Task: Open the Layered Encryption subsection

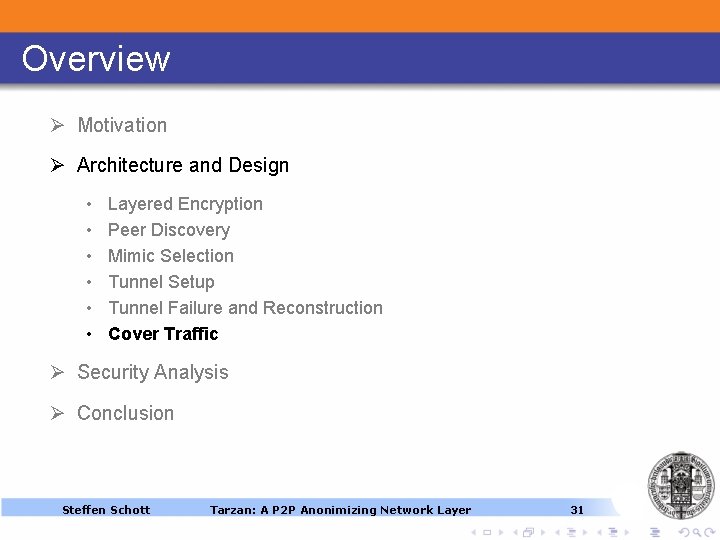Action: pos(185,204)
